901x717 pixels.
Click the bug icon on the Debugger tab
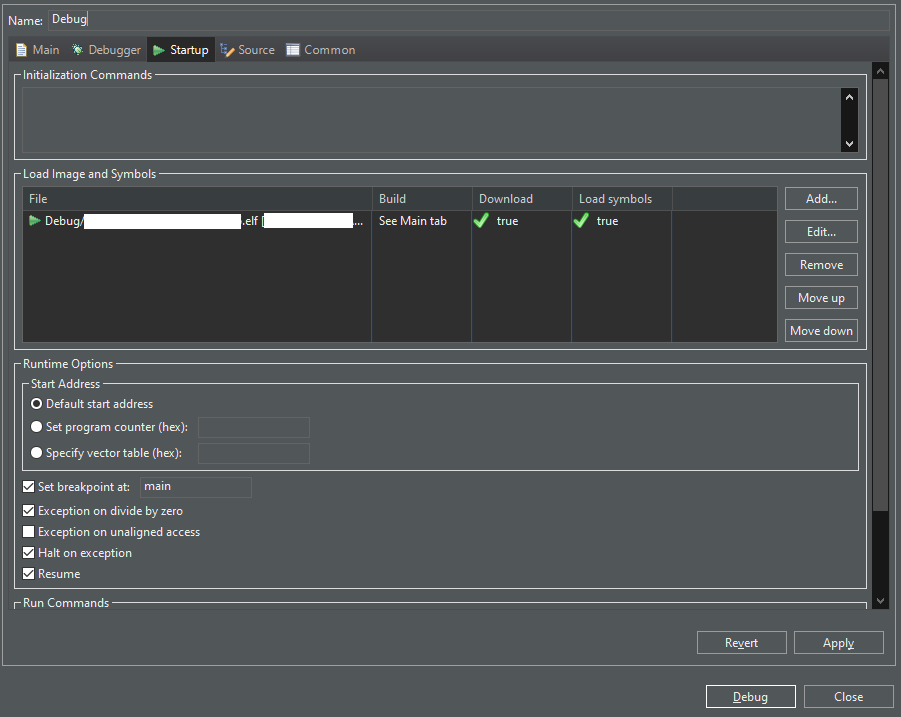coord(78,49)
